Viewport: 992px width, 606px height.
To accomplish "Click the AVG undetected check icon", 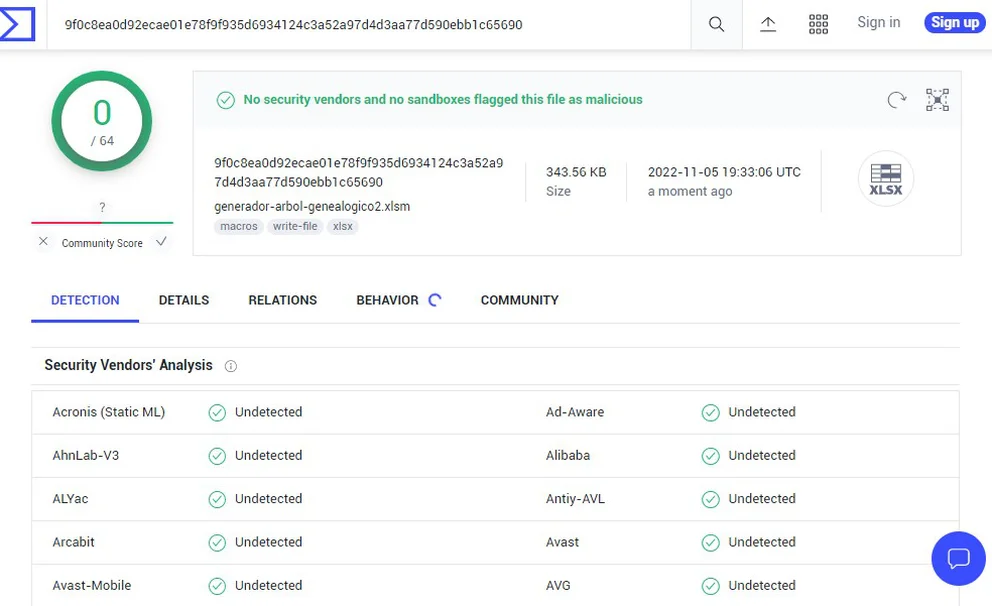I will (x=710, y=586).
